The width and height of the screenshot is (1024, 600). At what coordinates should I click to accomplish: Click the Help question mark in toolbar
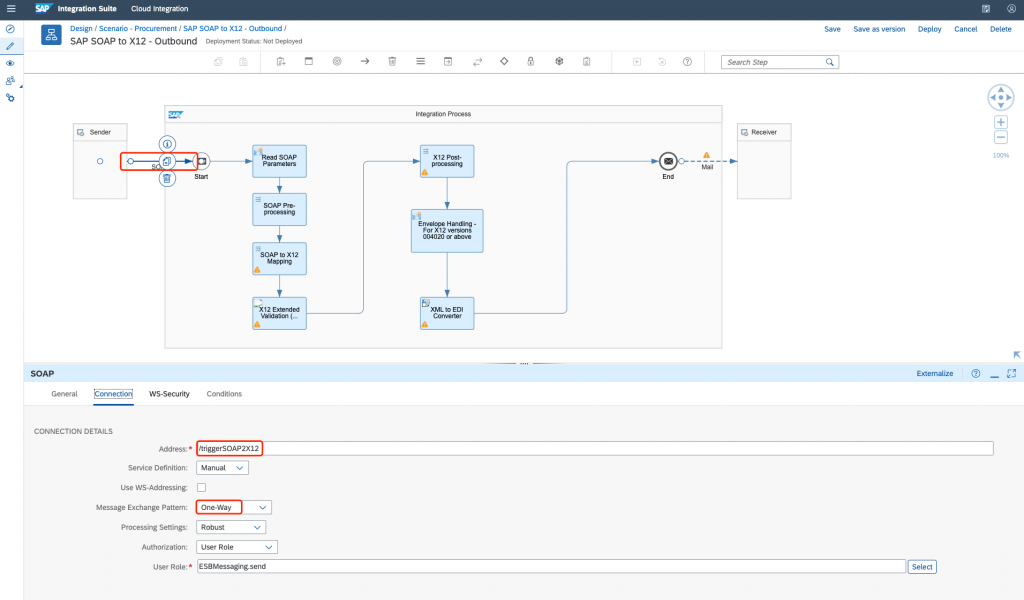point(687,61)
